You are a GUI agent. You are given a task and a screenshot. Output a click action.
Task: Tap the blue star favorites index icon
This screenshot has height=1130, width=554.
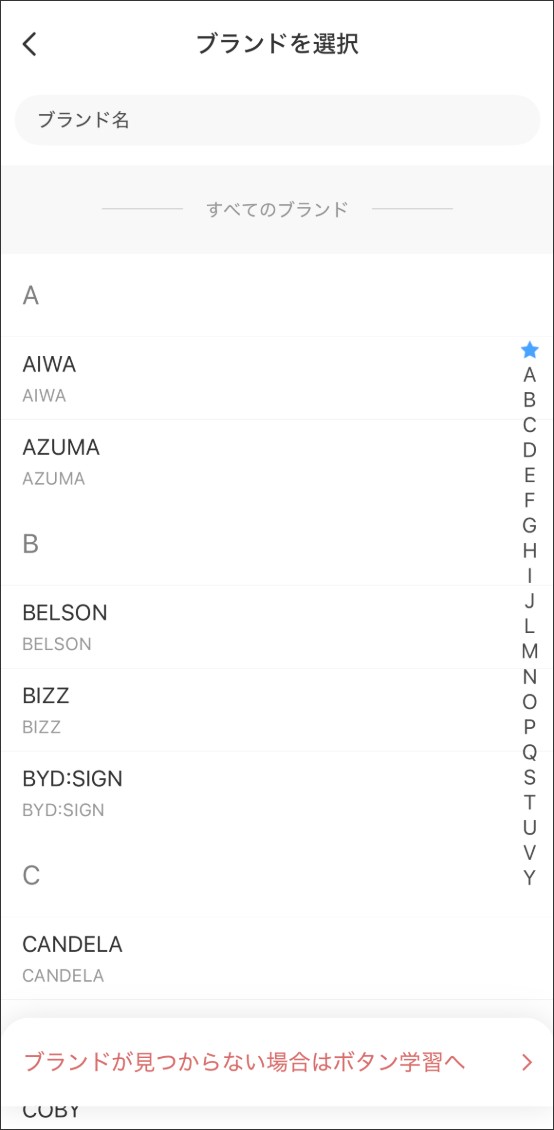pos(530,350)
